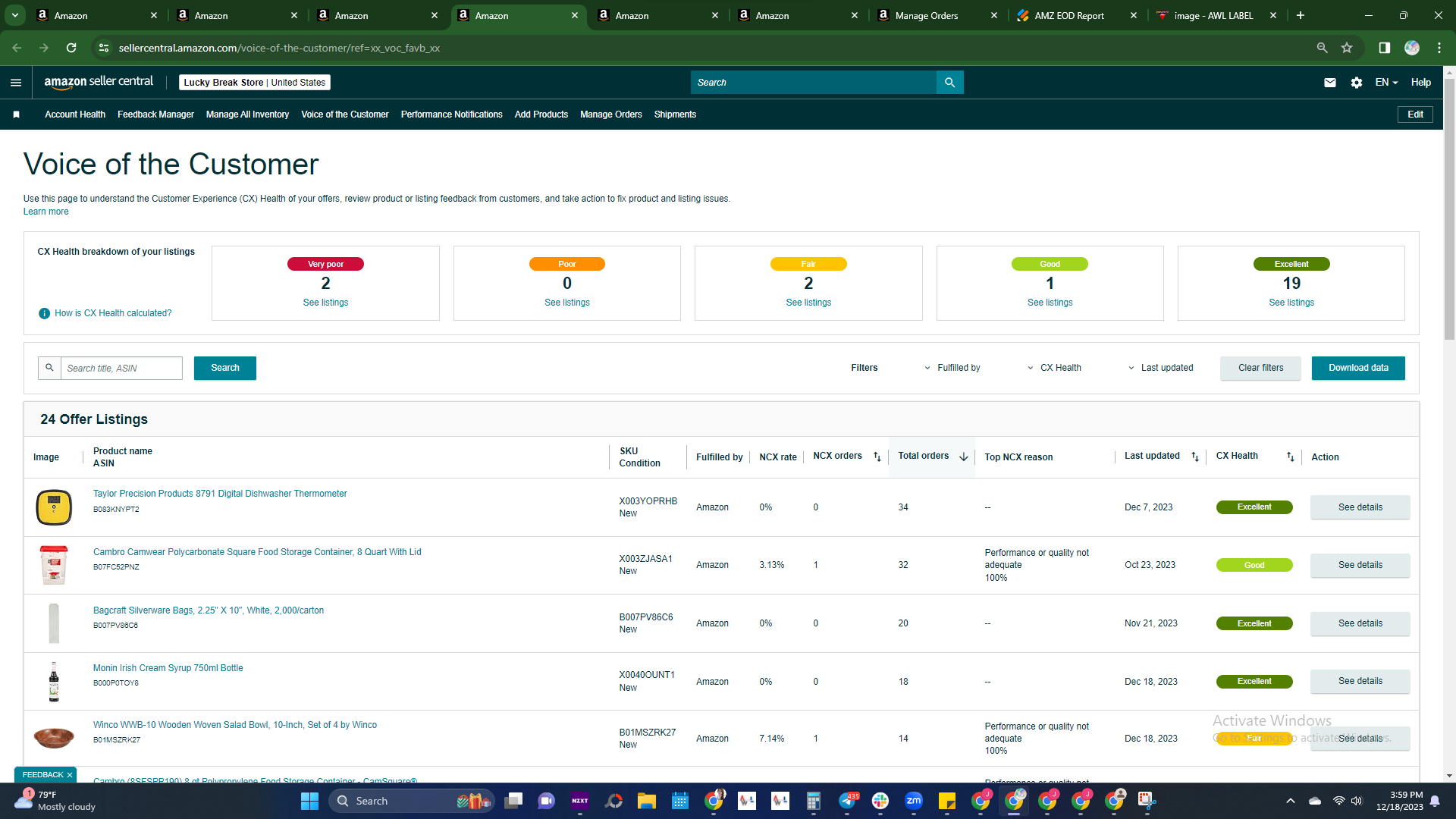Open Slack from the taskbar
1456x819 pixels.
(x=880, y=801)
